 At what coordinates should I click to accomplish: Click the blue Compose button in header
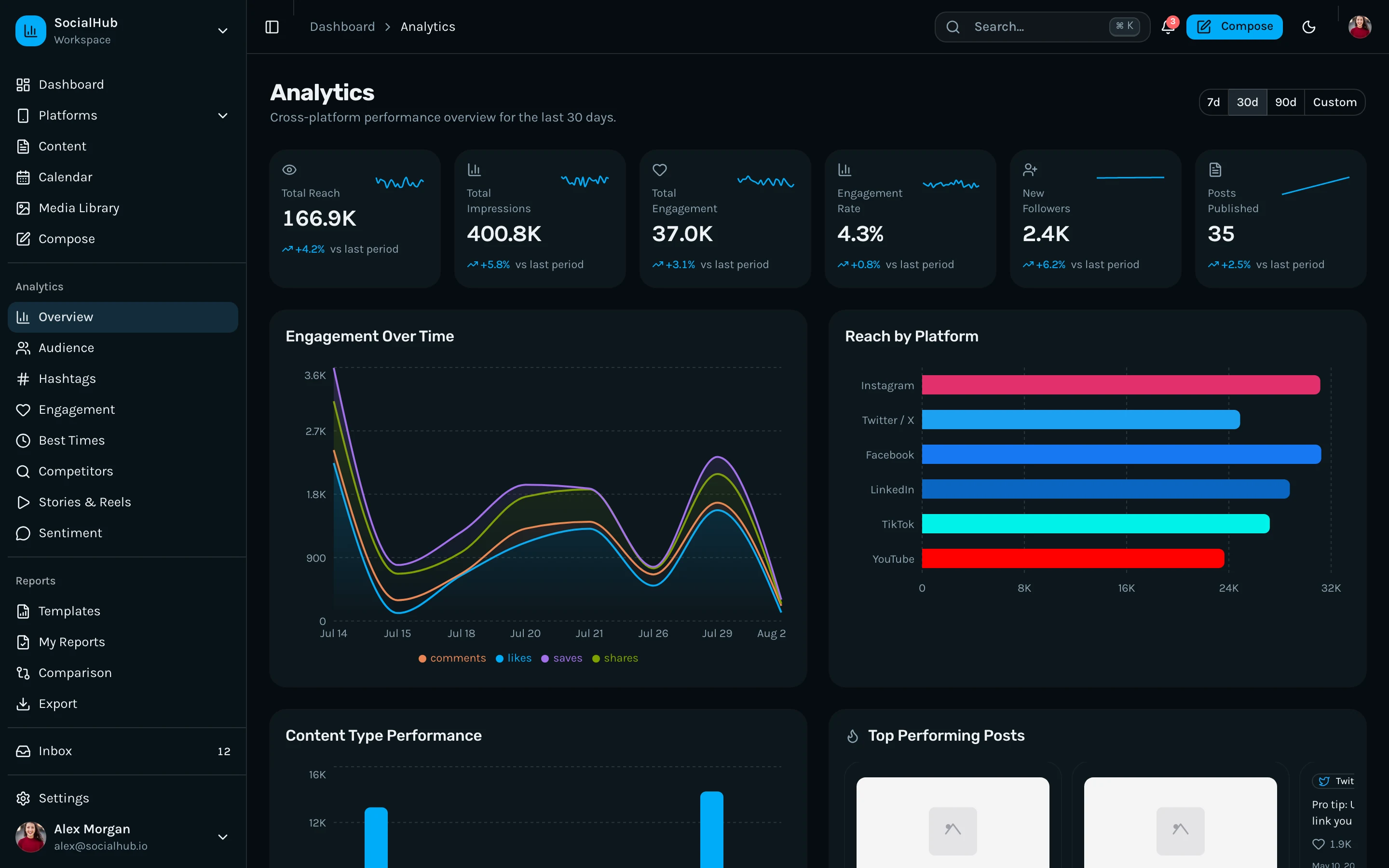[1235, 27]
